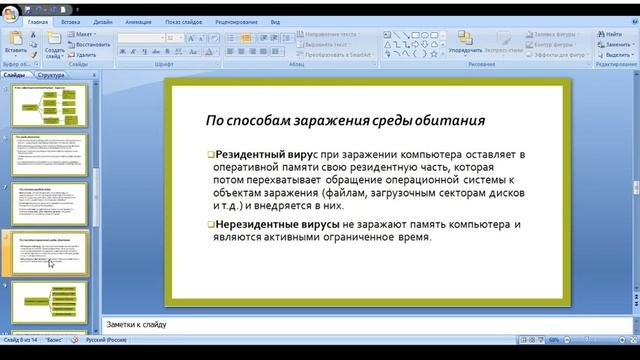Screen dimensions: 640x360
Task: Select the down arrow shape
Action: click(424, 44)
